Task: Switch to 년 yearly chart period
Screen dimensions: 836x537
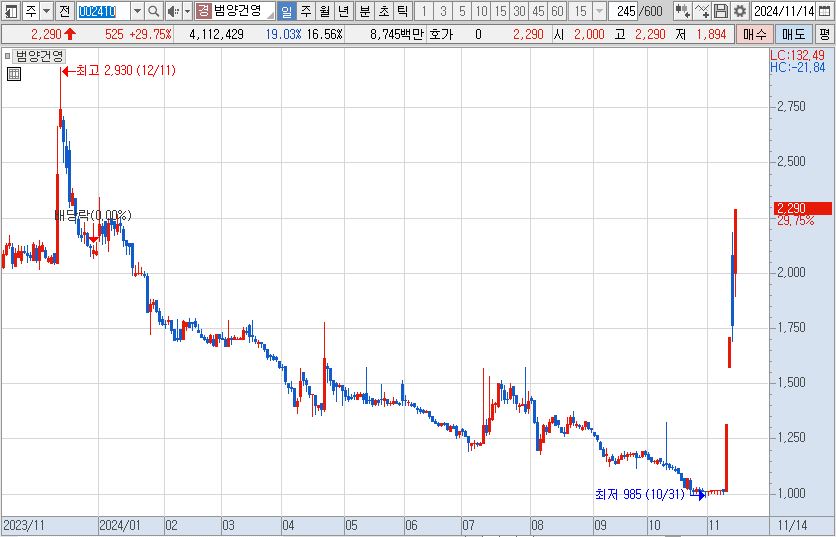Action: (344, 11)
